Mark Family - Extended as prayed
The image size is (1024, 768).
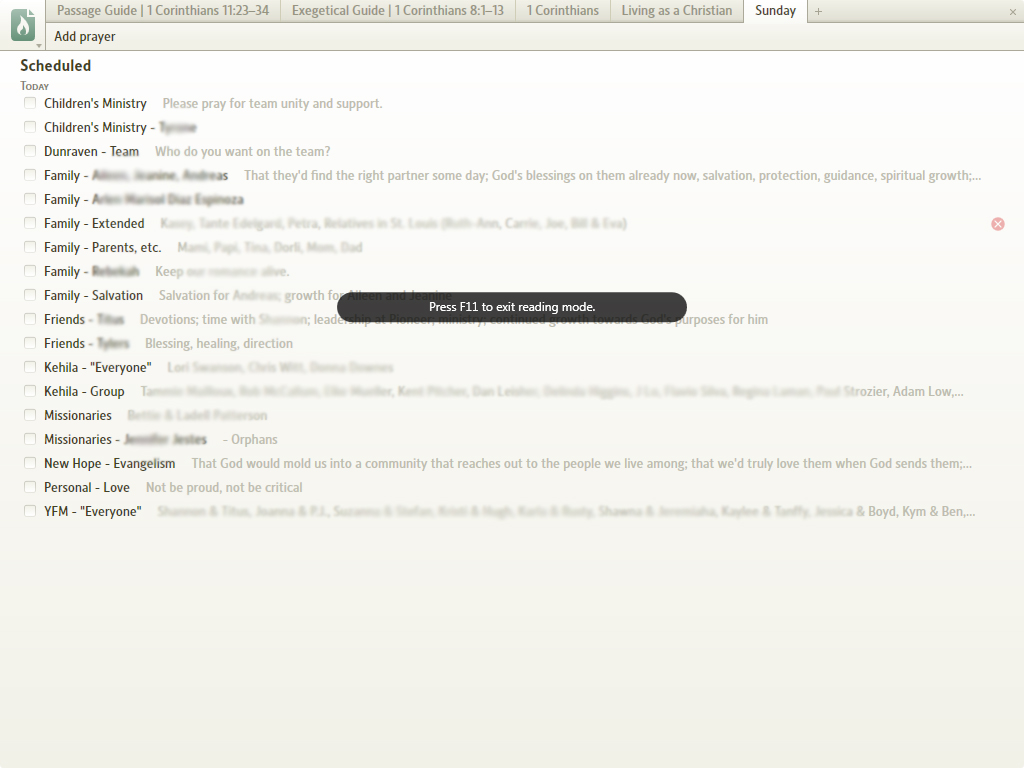pos(30,223)
